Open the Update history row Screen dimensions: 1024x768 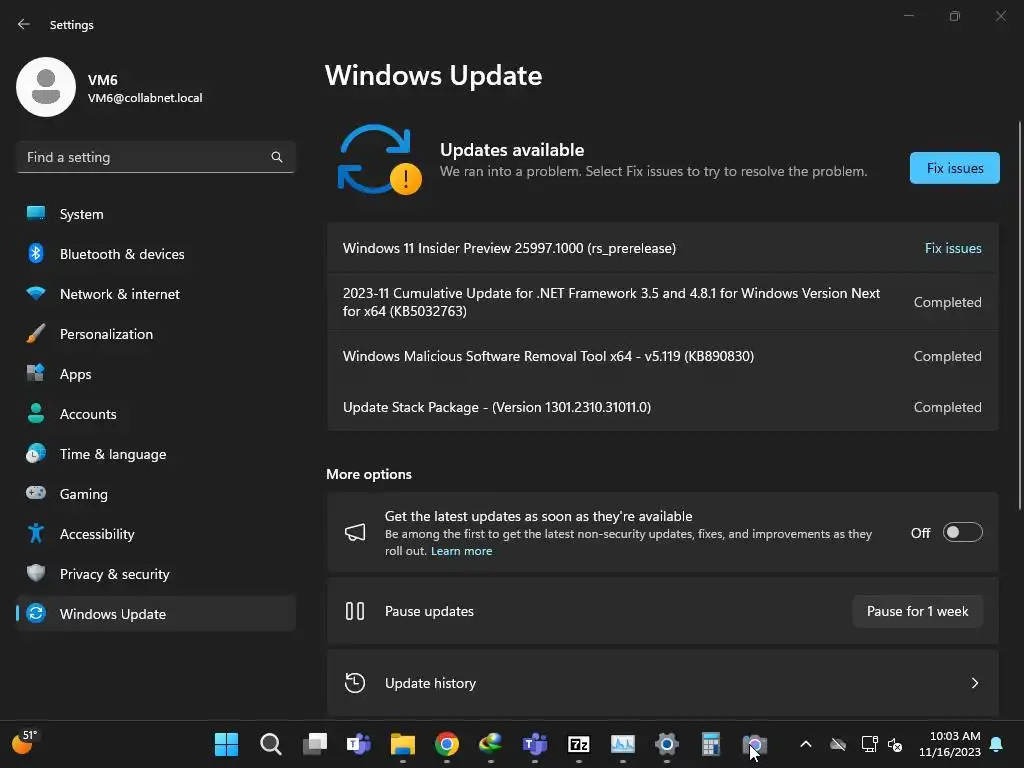coord(663,683)
